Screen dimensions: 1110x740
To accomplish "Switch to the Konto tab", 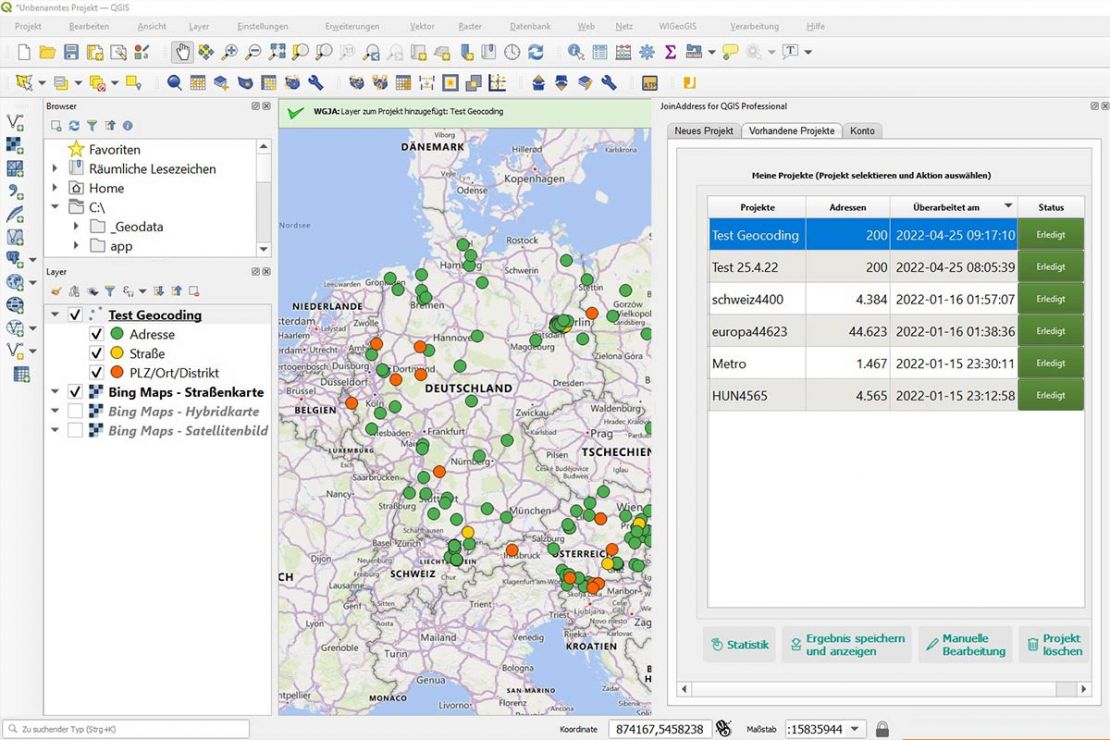I will 862,130.
